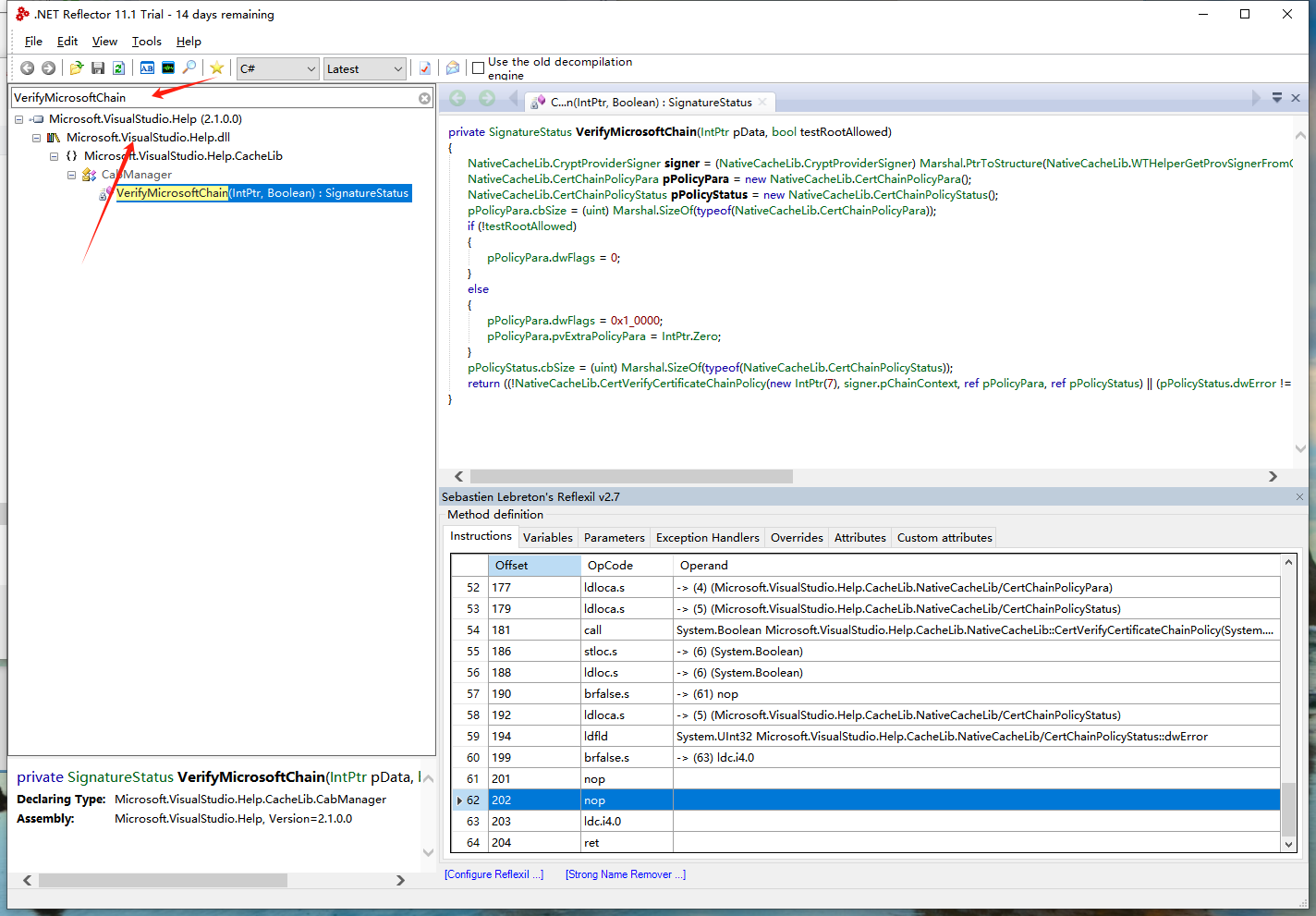Screen dimensions: 1316x916
Task: Close the SignatureStatus document tab
Action: point(762,103)
